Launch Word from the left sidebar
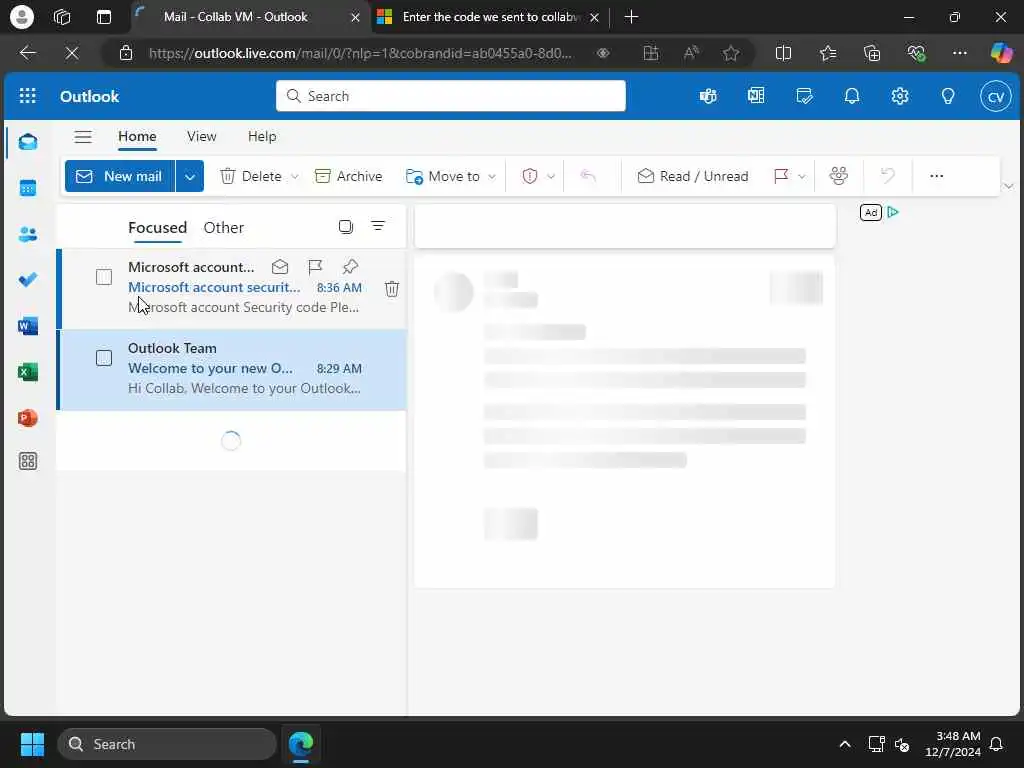 point(28,326)
